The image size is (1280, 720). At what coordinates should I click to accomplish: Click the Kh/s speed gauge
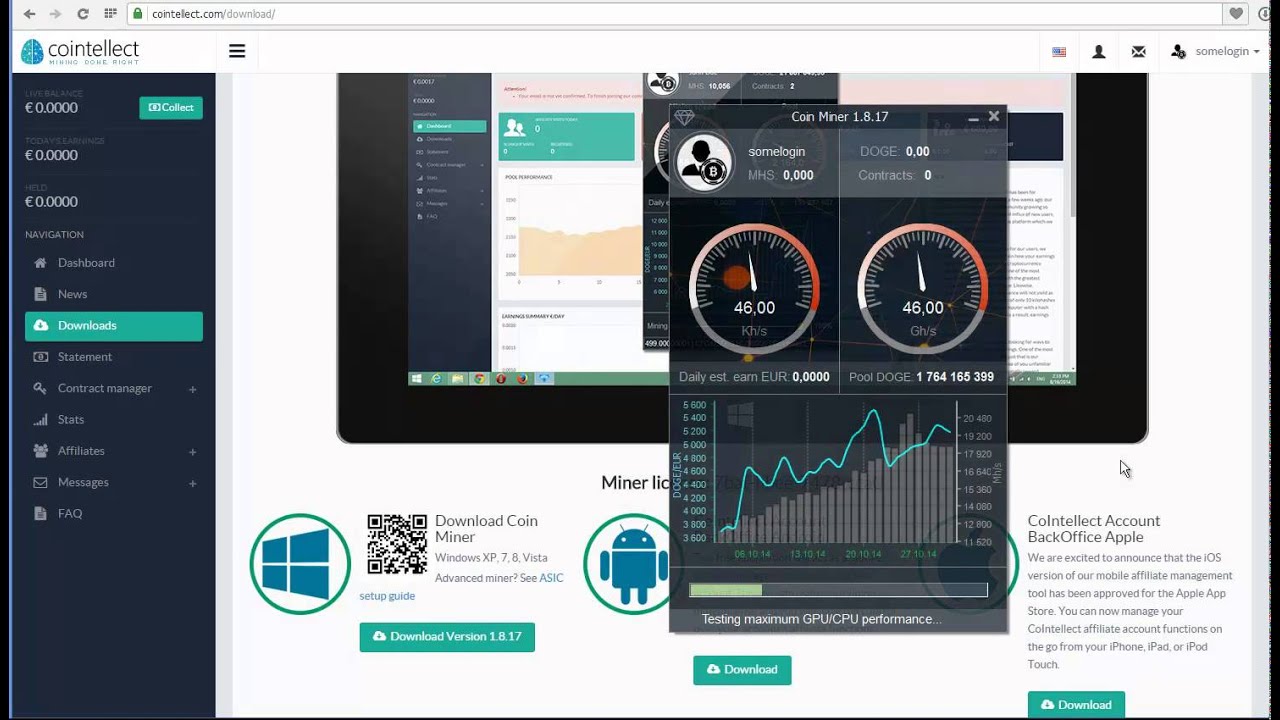coord(754,289)
